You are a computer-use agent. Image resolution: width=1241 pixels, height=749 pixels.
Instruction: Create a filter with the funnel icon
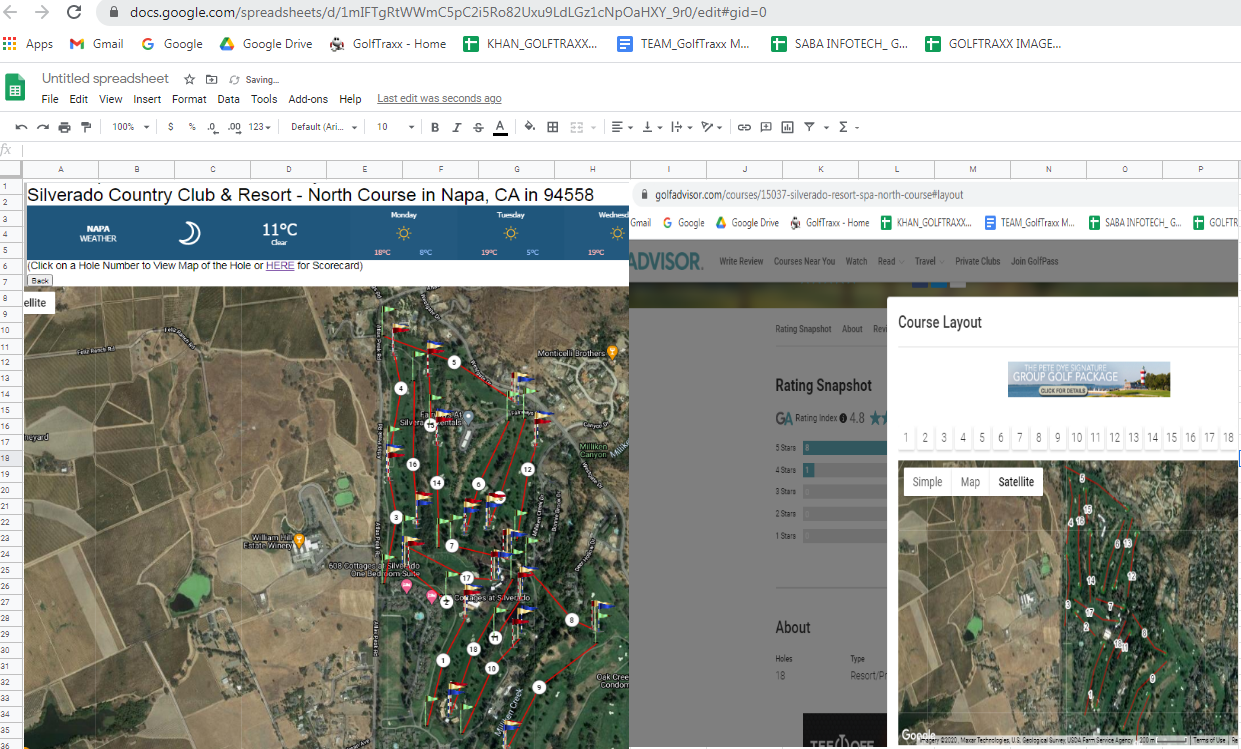[x=809, y=127]
